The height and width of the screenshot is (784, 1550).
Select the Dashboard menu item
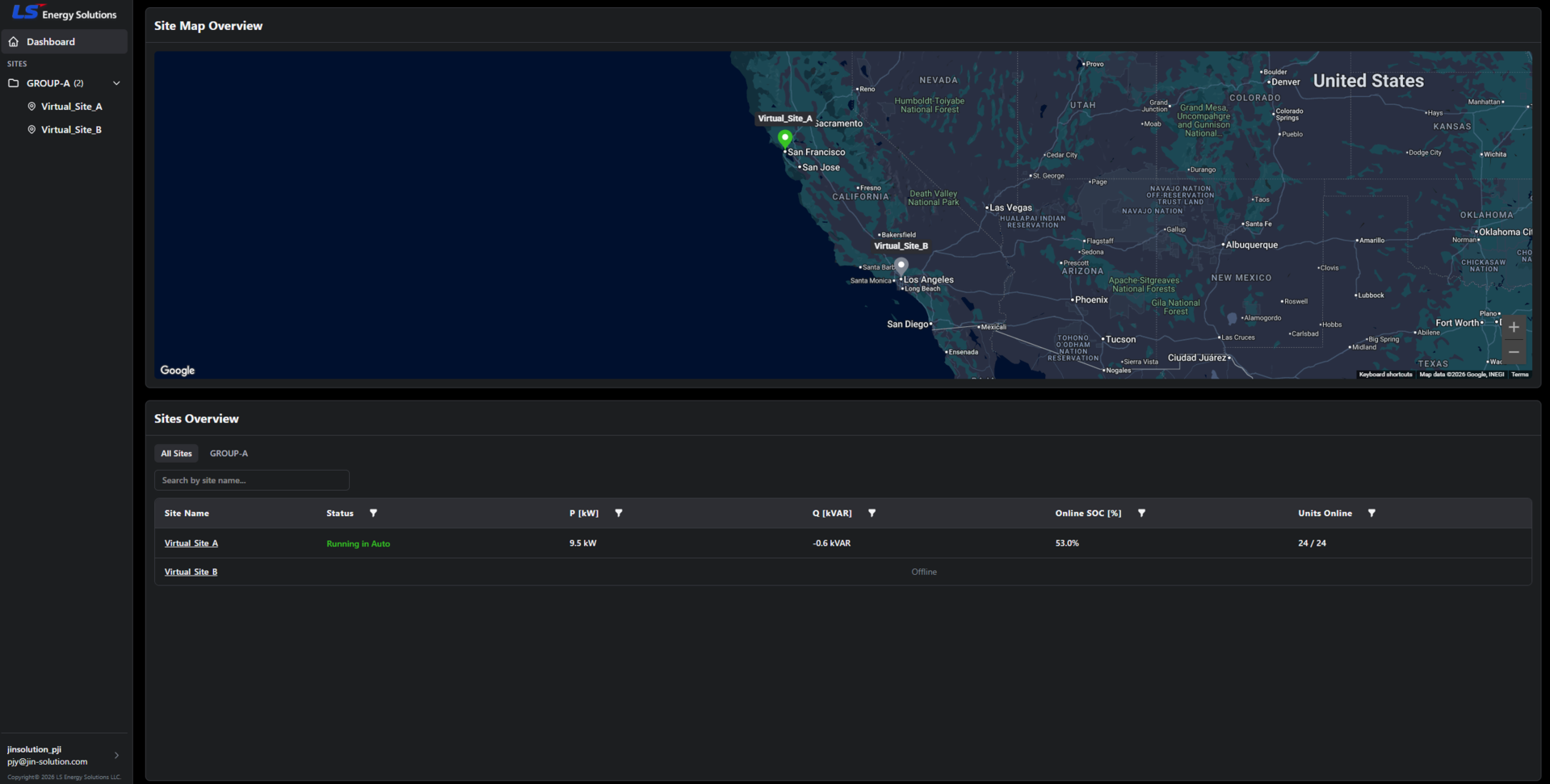coord(65,42)
